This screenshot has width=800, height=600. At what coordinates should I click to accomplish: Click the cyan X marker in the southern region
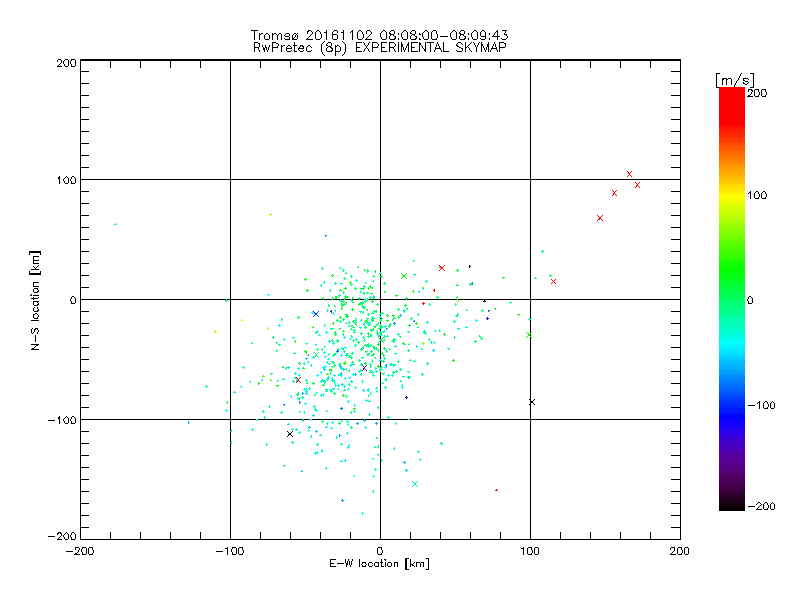415,484
